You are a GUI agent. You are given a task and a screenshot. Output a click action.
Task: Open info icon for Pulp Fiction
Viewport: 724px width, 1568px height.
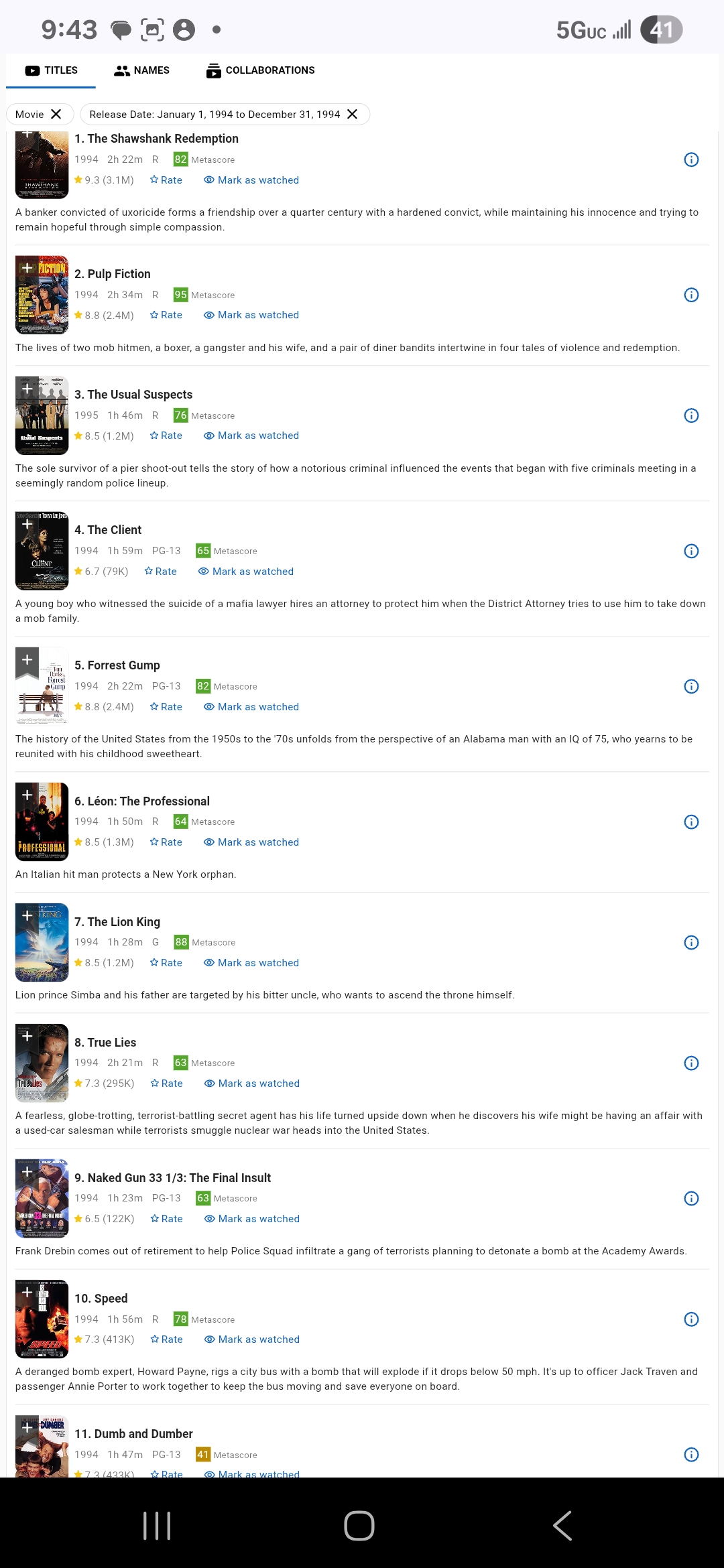(x=691, y=295)
